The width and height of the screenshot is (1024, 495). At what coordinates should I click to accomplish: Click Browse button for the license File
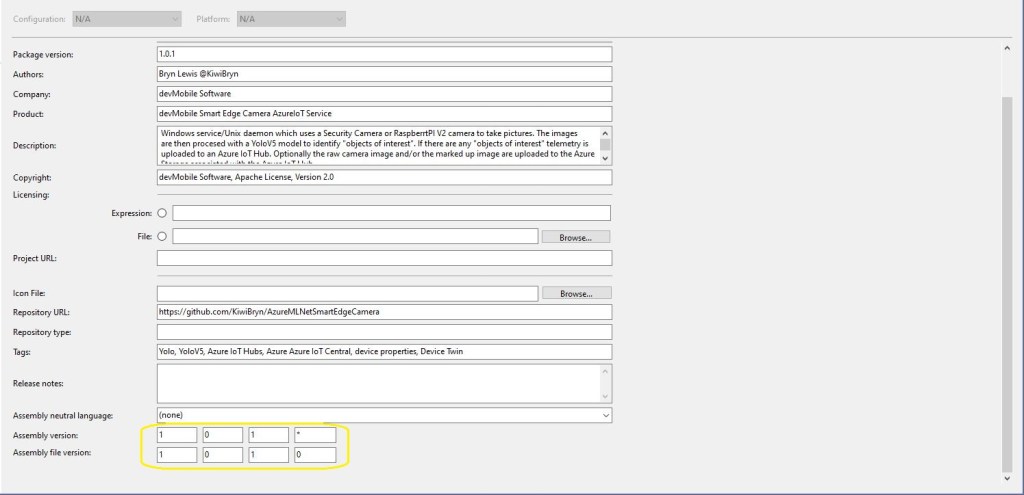(575, 237)
